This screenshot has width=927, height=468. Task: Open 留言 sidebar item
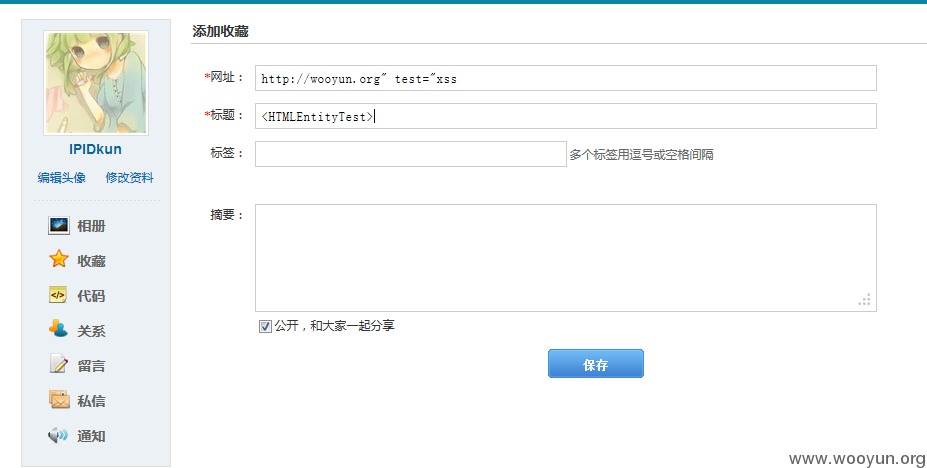[x=91, y=366]
